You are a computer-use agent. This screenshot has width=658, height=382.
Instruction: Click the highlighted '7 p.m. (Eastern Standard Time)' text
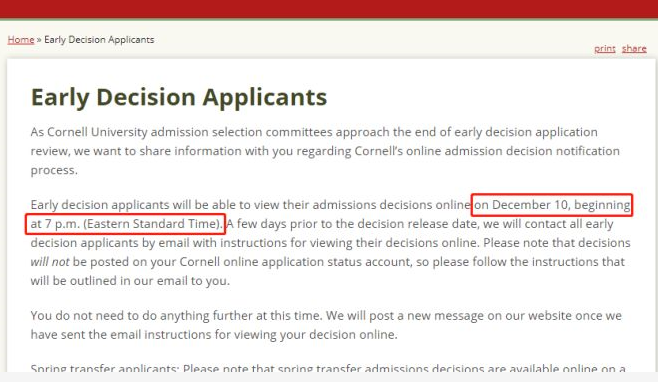[133, 224]
